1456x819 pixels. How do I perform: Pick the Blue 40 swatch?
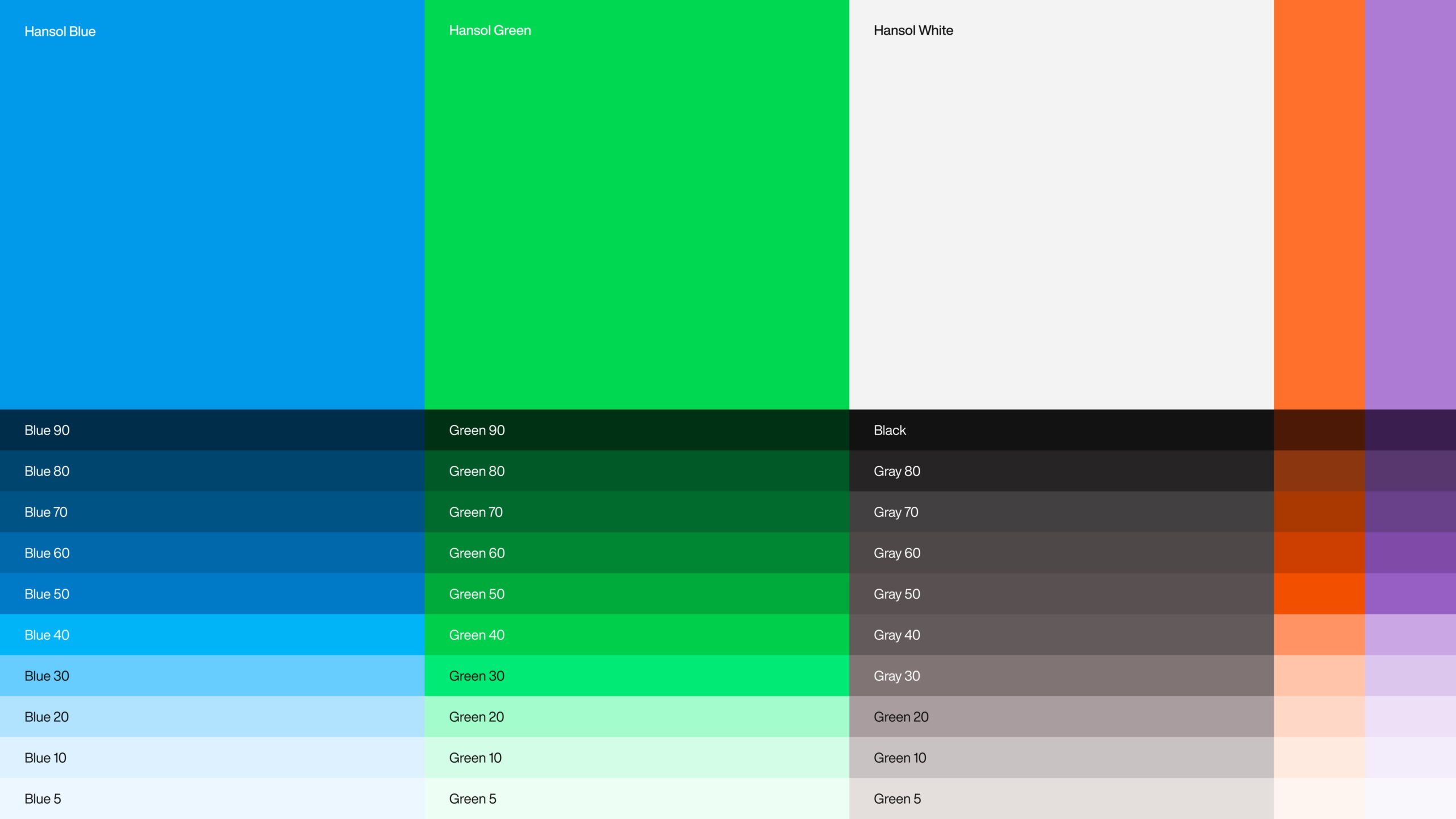(212, 635)
